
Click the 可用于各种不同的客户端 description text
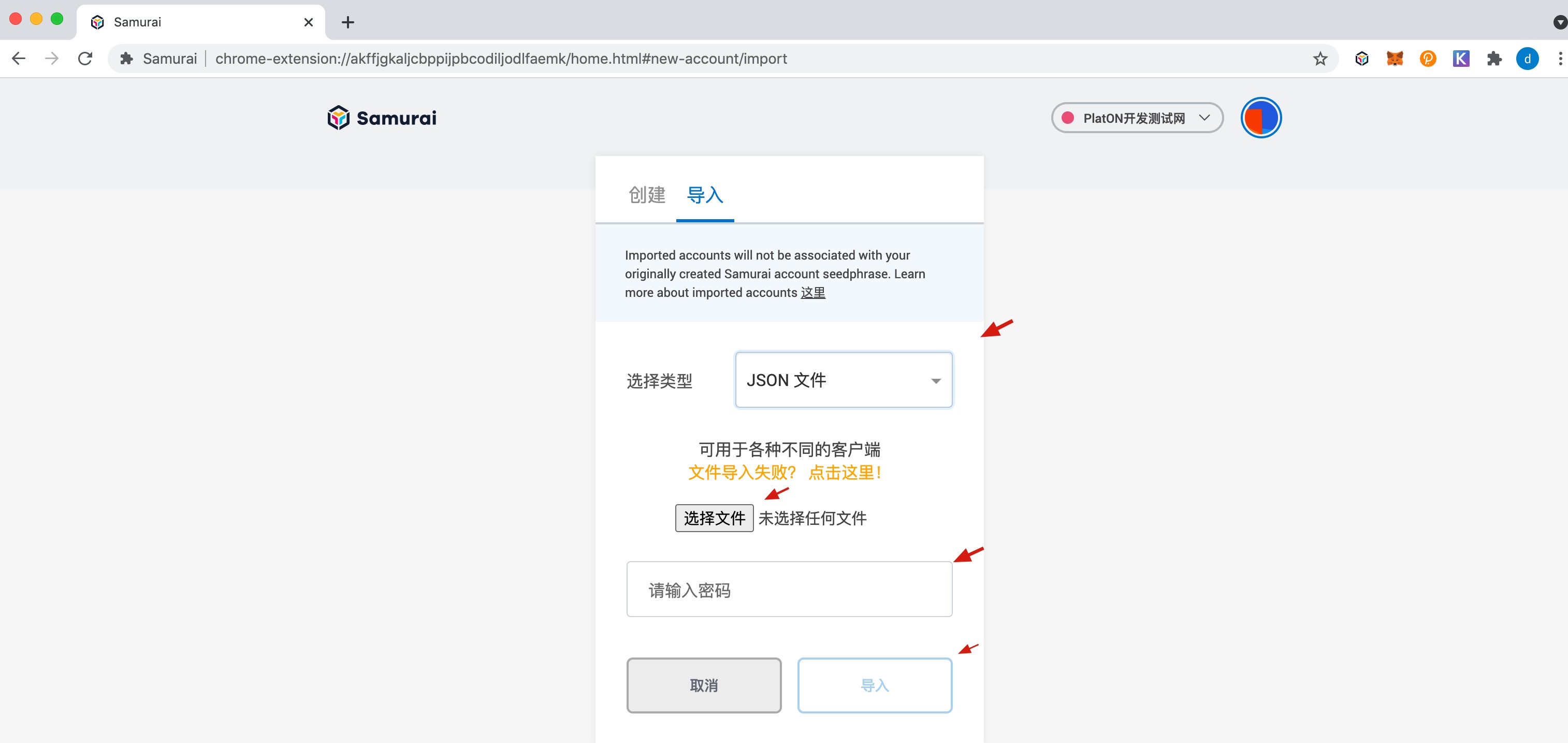790,449
